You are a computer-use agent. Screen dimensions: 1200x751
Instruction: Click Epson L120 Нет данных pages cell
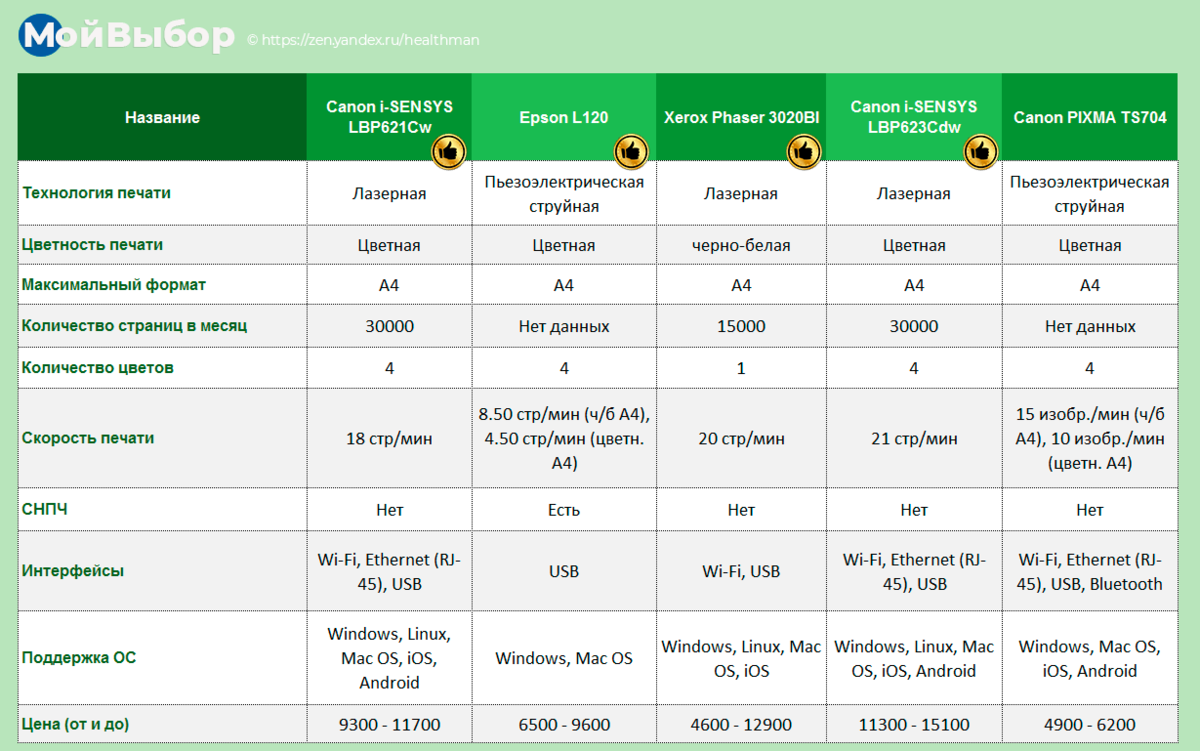point(564,326)
